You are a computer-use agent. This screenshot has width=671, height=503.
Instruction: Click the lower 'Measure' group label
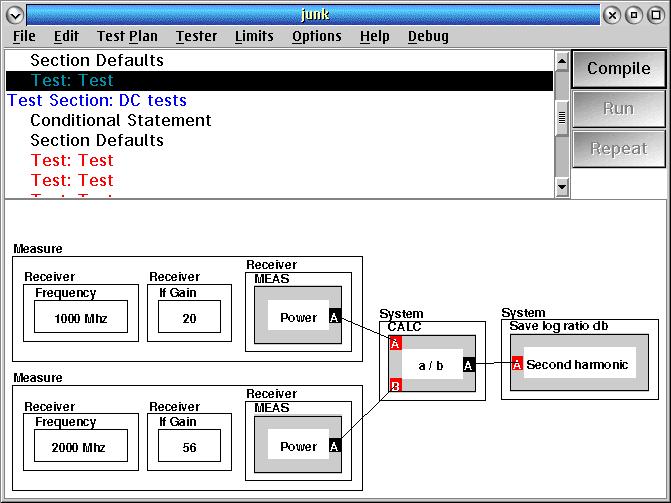38,378
